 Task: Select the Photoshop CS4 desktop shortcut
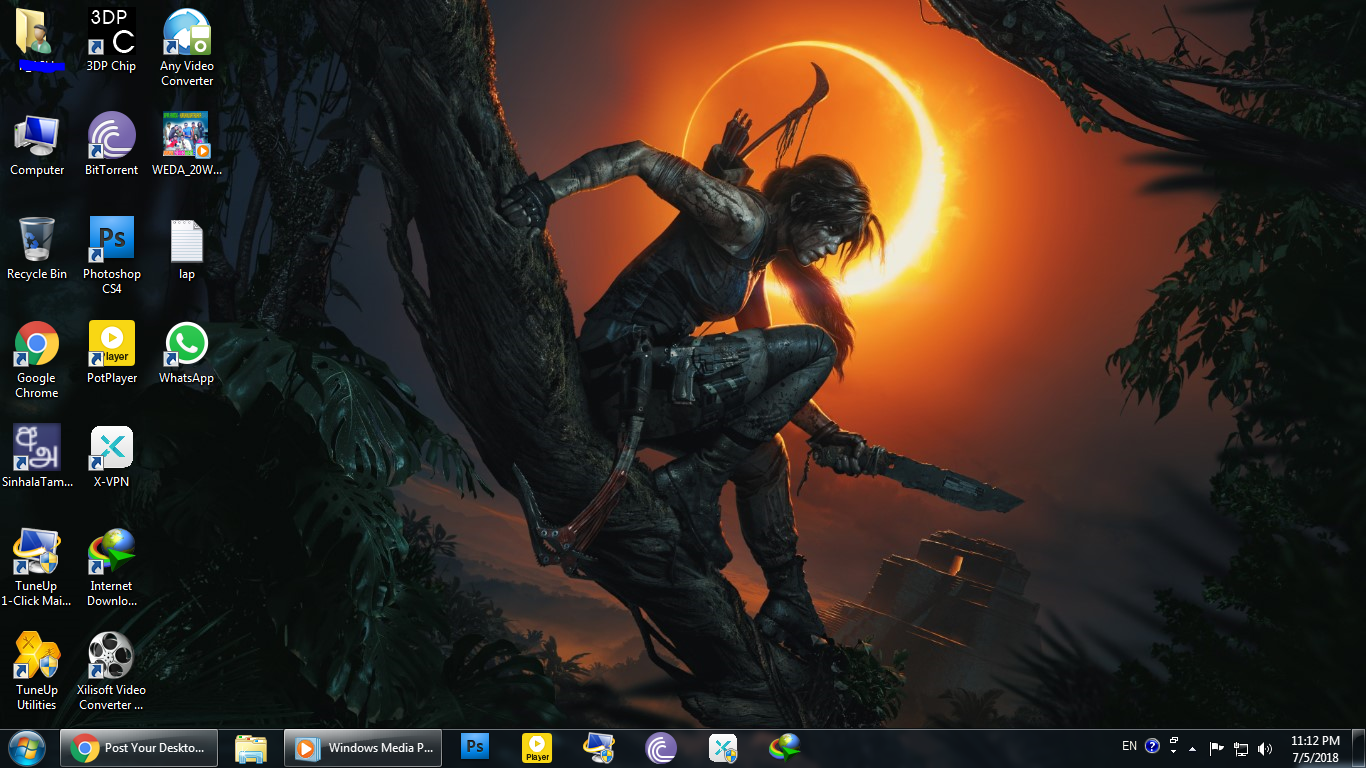point(111,255)
